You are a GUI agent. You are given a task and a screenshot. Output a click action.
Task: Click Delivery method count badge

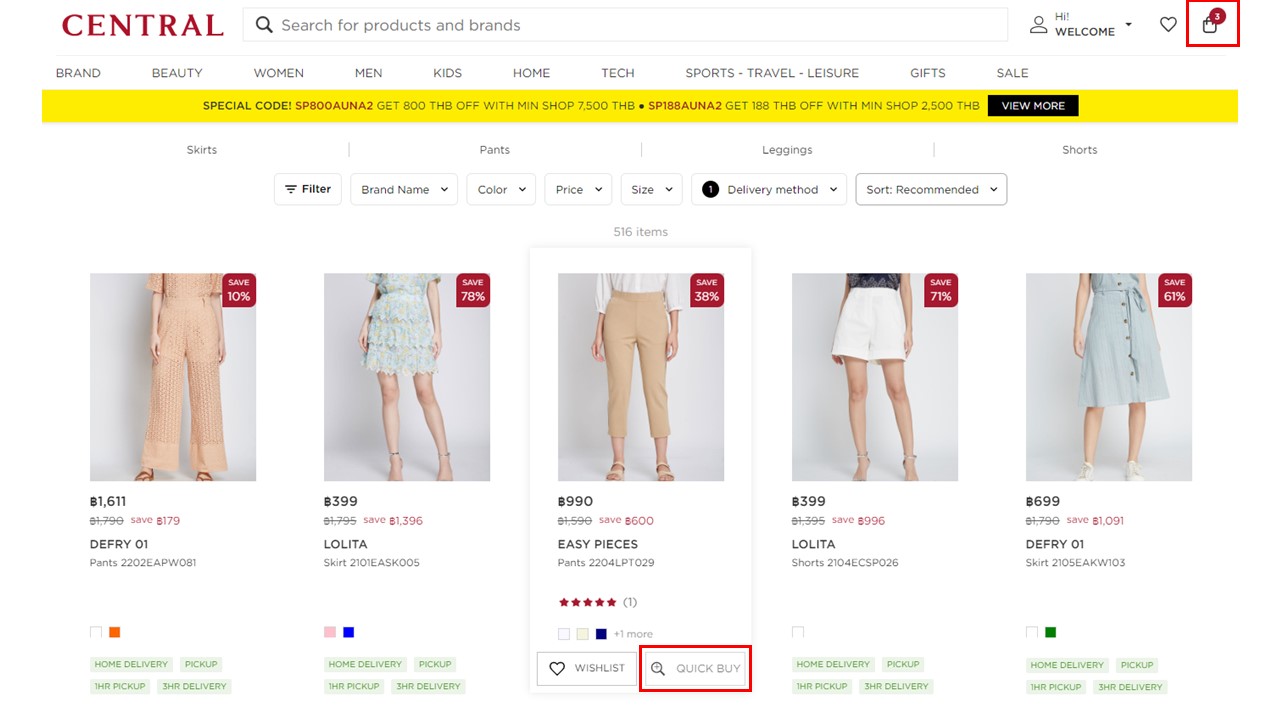(x=710, y=189)
